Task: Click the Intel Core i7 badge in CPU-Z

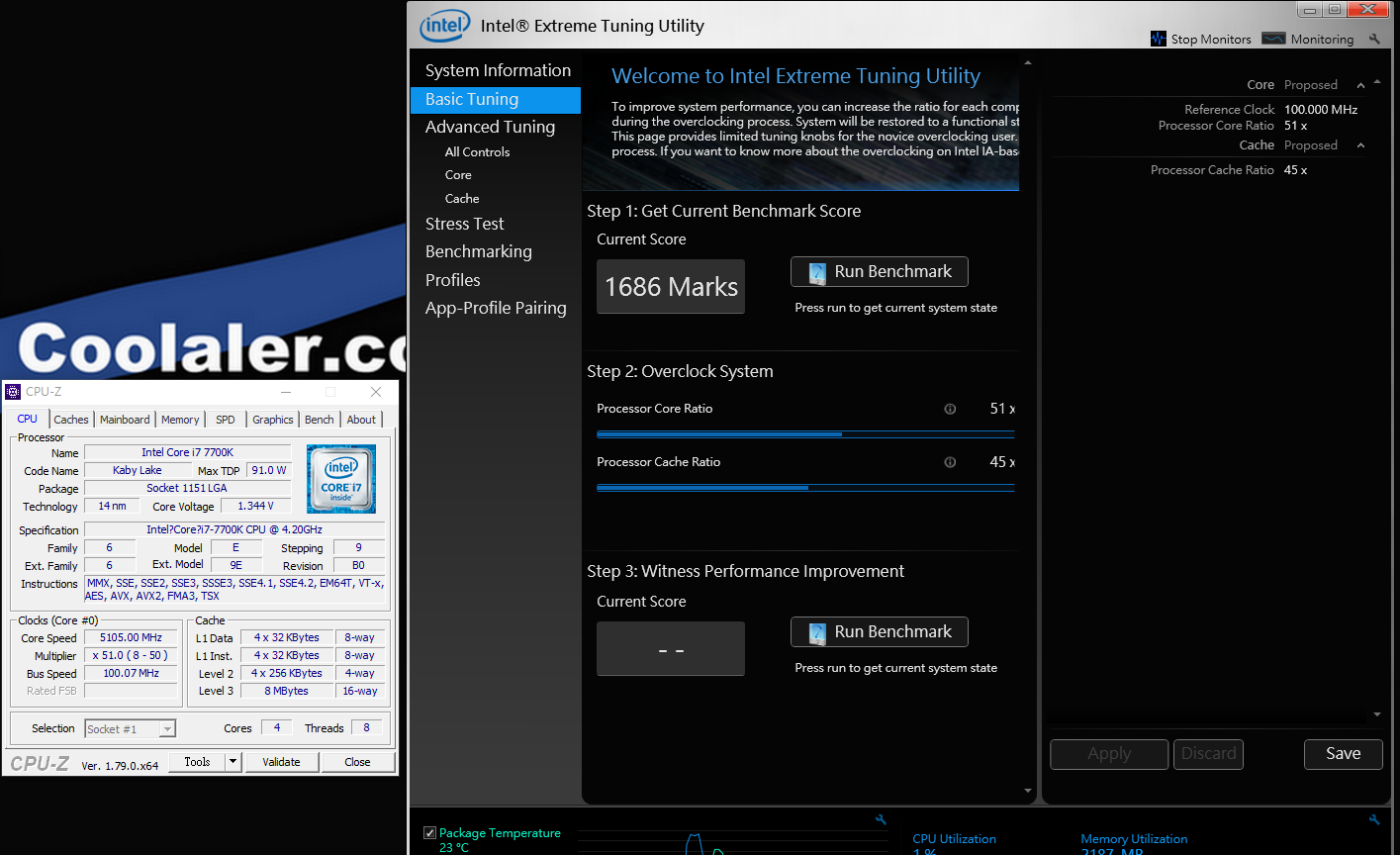Action: (x=341, y=479)
